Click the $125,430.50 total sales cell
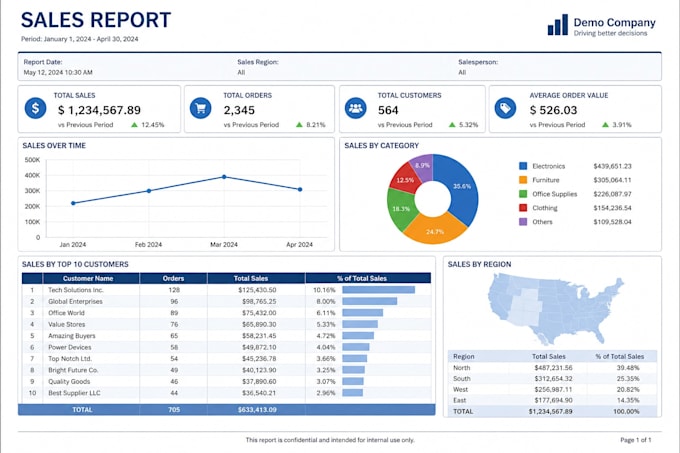The image size is (680, 453). click(257, 290)
